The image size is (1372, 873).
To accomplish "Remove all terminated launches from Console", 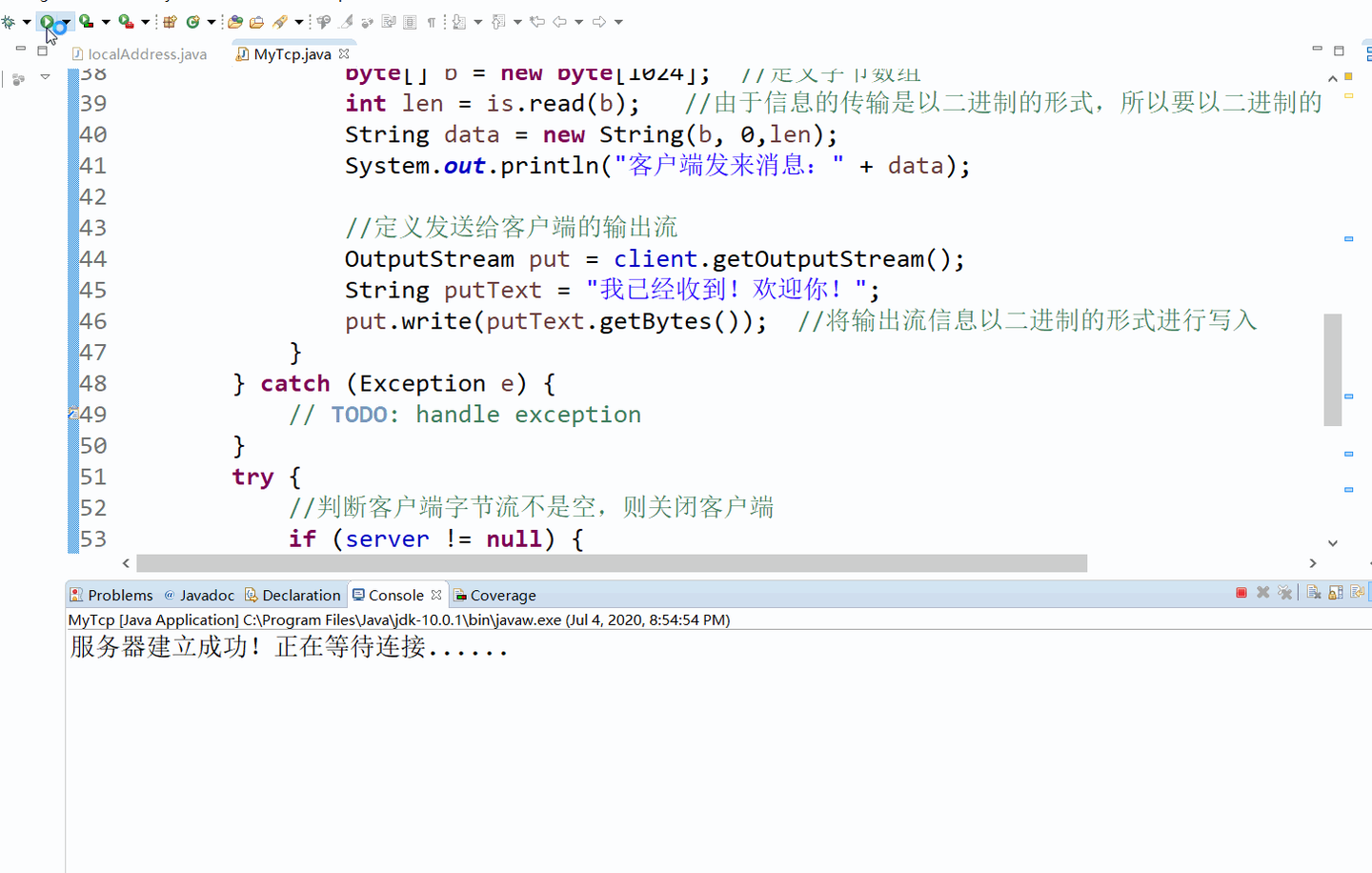I will tap(1285, 592).
